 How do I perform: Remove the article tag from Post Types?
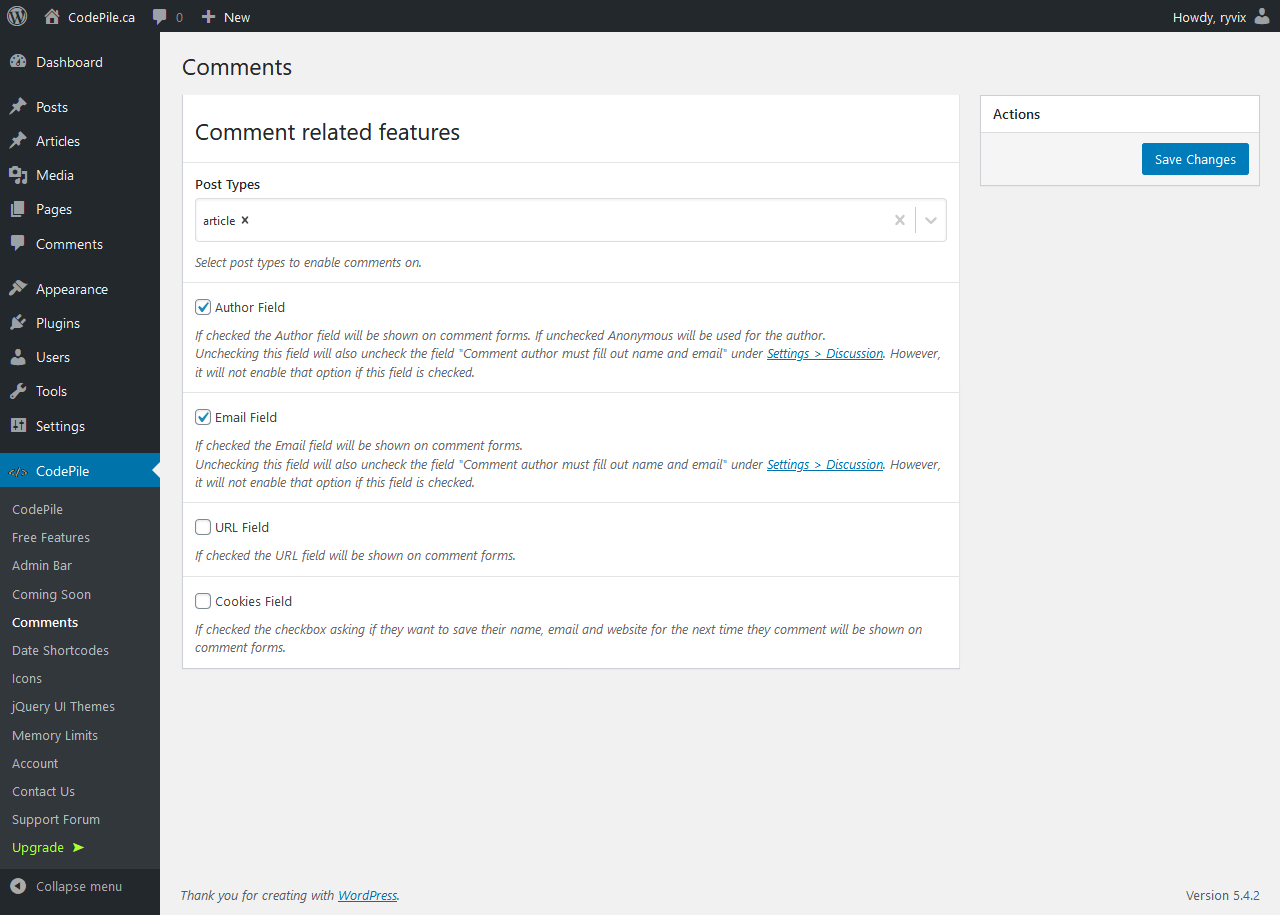(245, 221)
